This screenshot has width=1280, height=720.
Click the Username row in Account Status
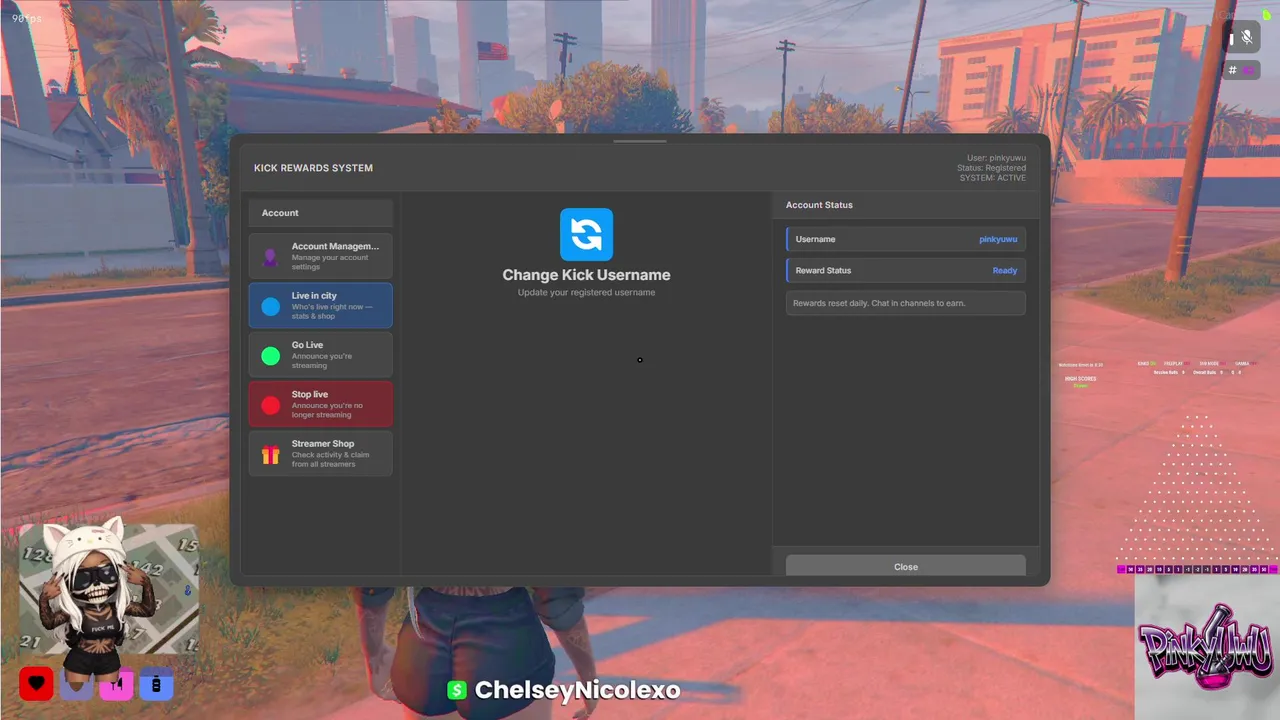906,239
